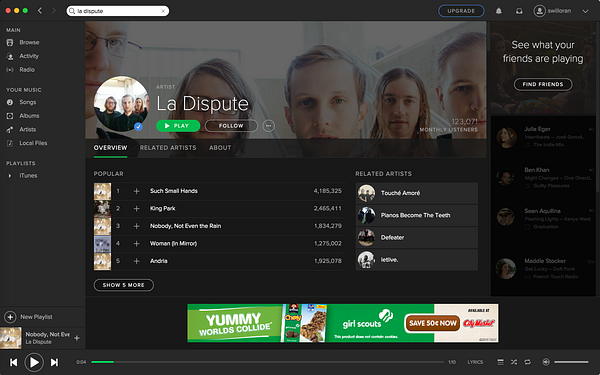The height and width of the screenshot is (375, 600).
Task: Add Nobody, Not Even the Rain with plus
Action: (137, 226)
